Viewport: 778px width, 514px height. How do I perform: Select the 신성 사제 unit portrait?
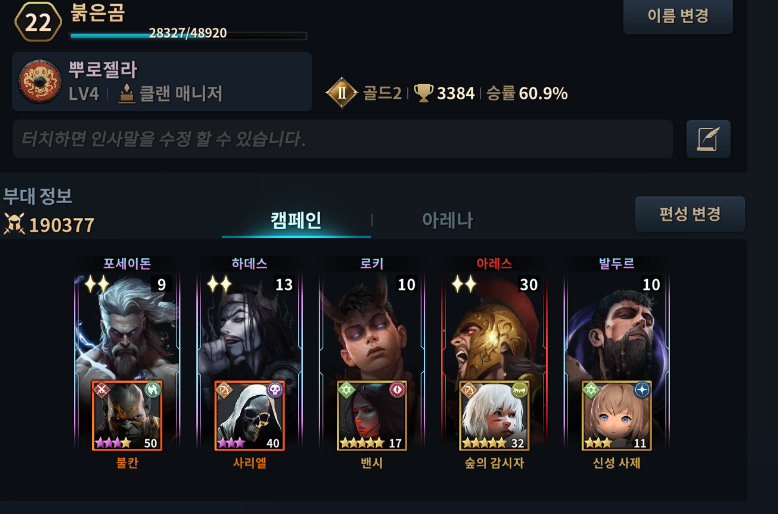coord(617,416)
